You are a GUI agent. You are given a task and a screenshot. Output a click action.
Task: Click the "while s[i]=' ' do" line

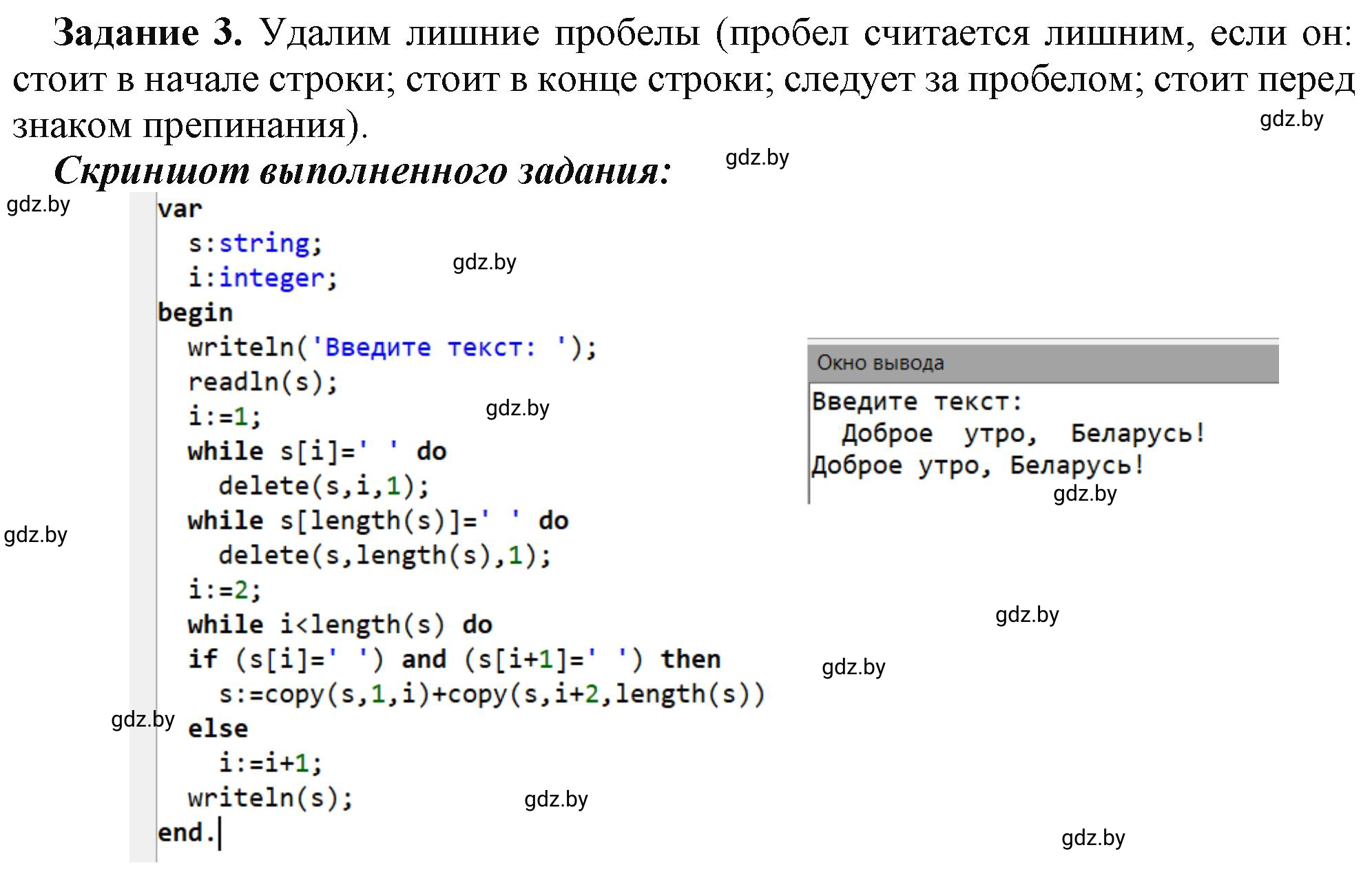pos(318,451)
